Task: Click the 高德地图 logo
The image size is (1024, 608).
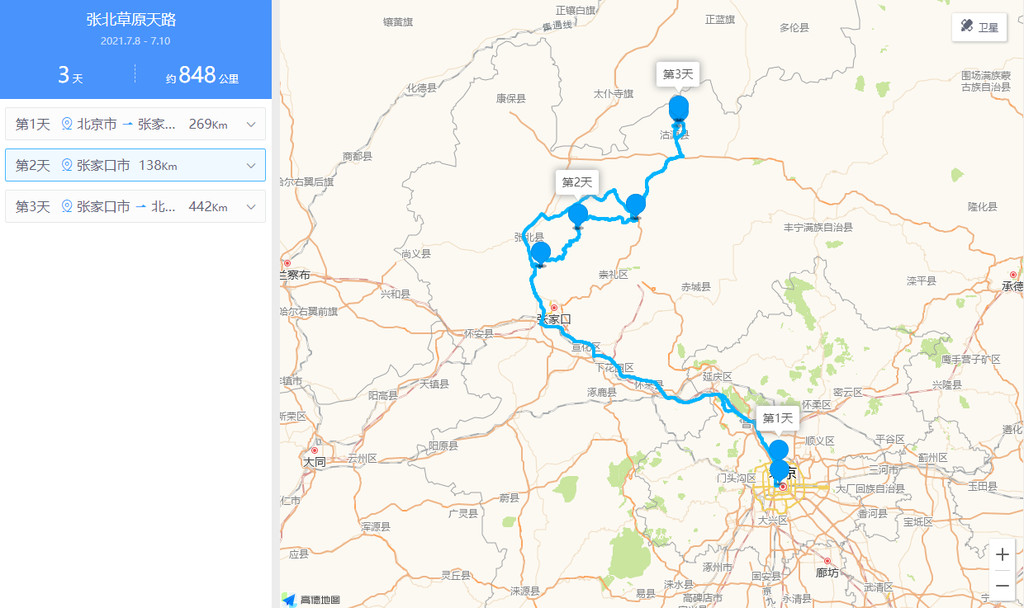Action: (x=312, y=600)
